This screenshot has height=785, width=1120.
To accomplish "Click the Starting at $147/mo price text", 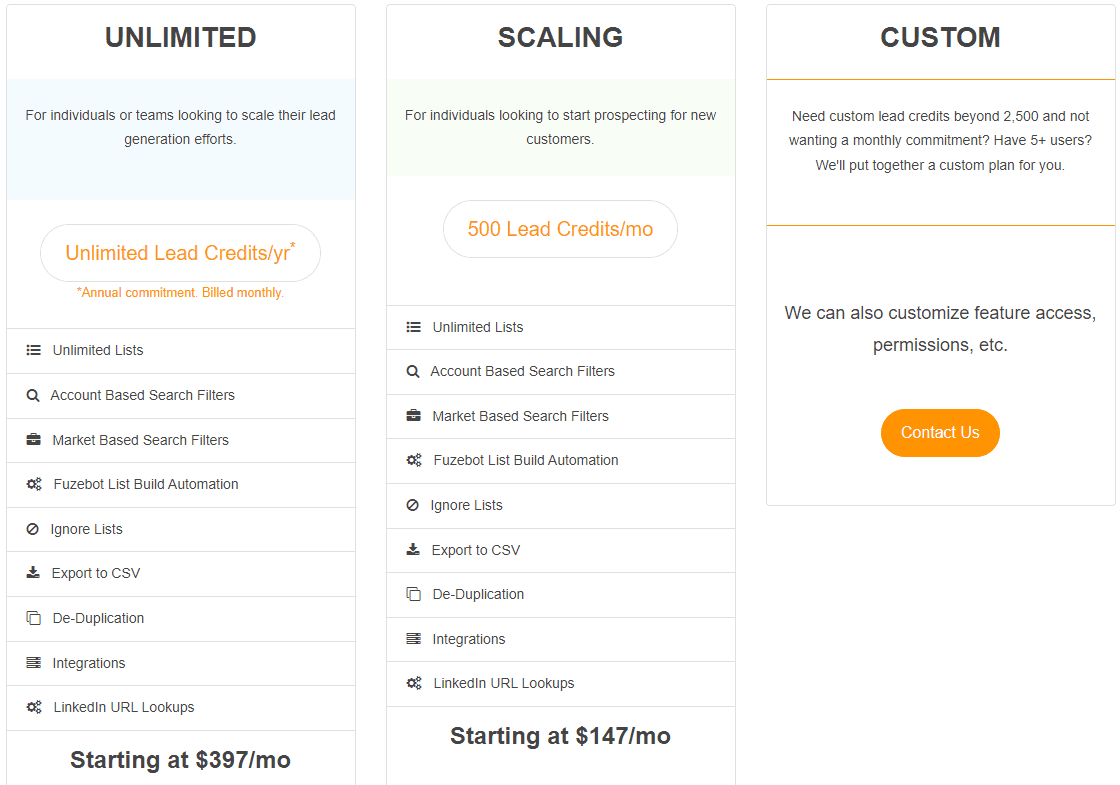I will (560, 736).
